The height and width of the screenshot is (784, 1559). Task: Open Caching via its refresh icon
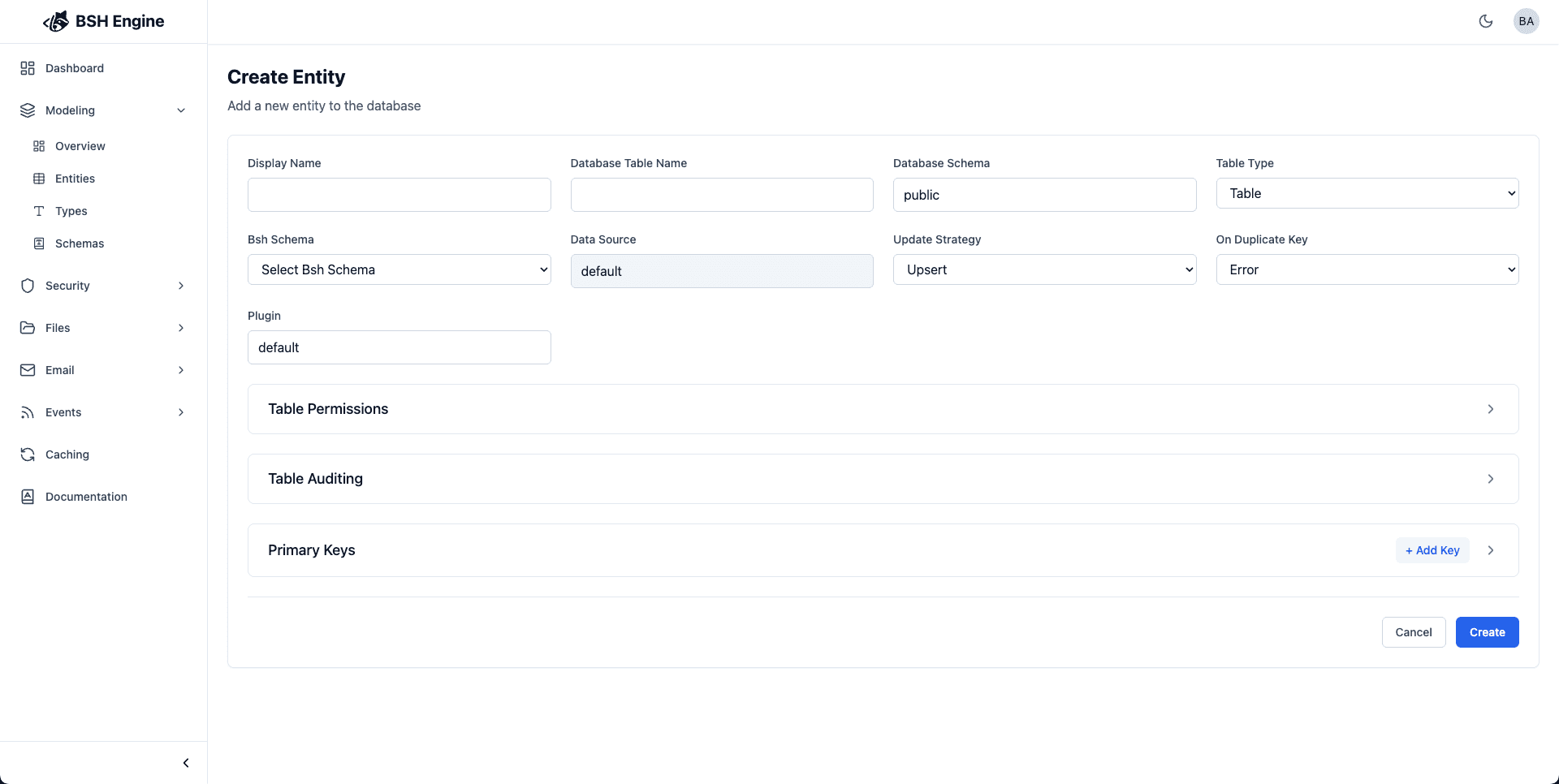tap(28, 454)
